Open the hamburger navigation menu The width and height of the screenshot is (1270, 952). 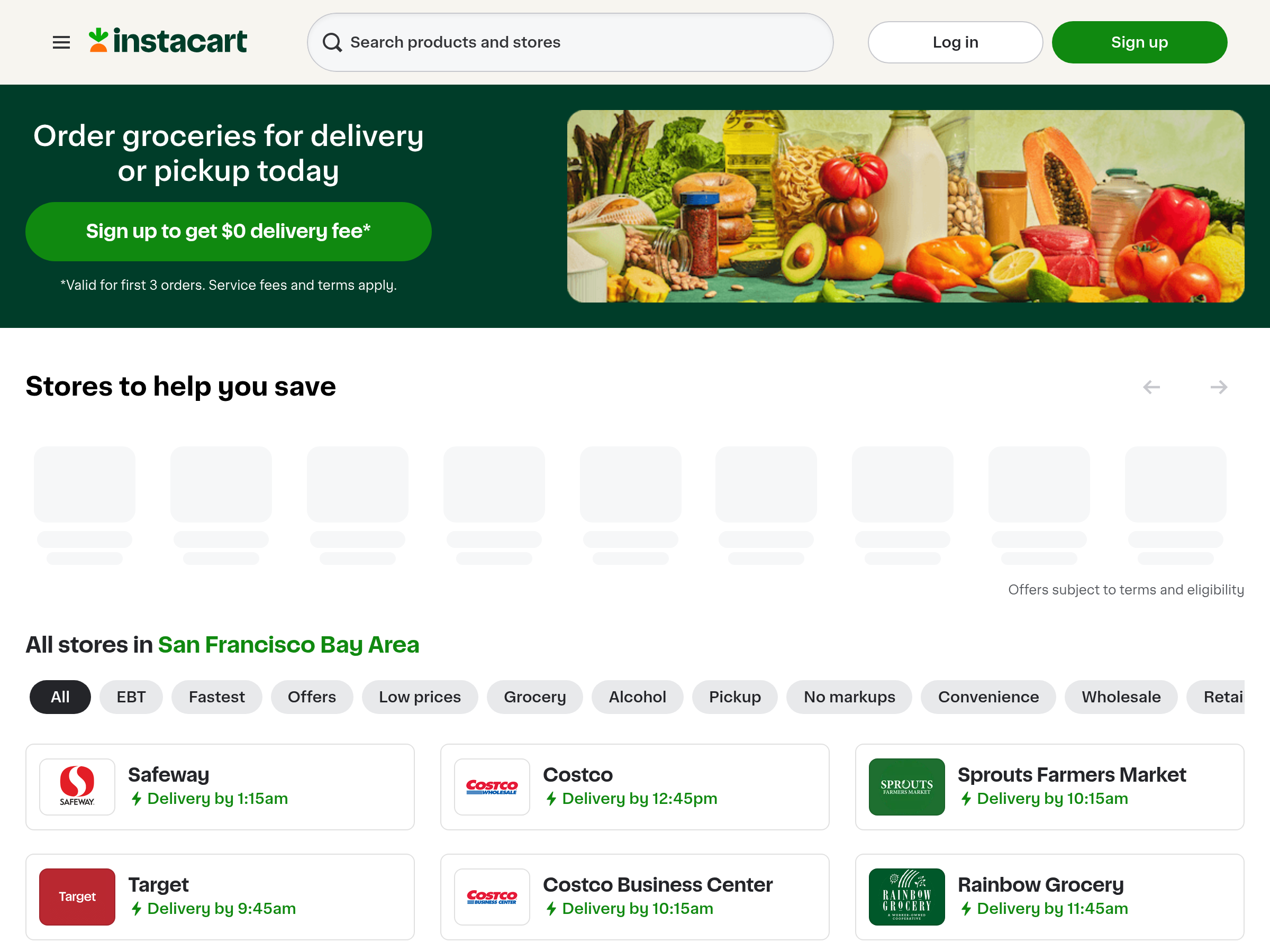pyautogui.click(x=61, y=42)
